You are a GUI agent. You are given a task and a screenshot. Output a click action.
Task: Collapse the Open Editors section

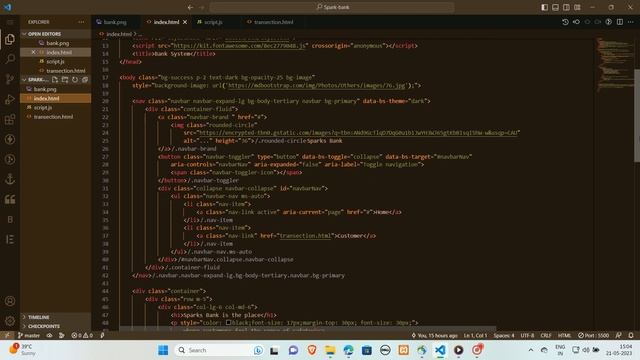56,34
